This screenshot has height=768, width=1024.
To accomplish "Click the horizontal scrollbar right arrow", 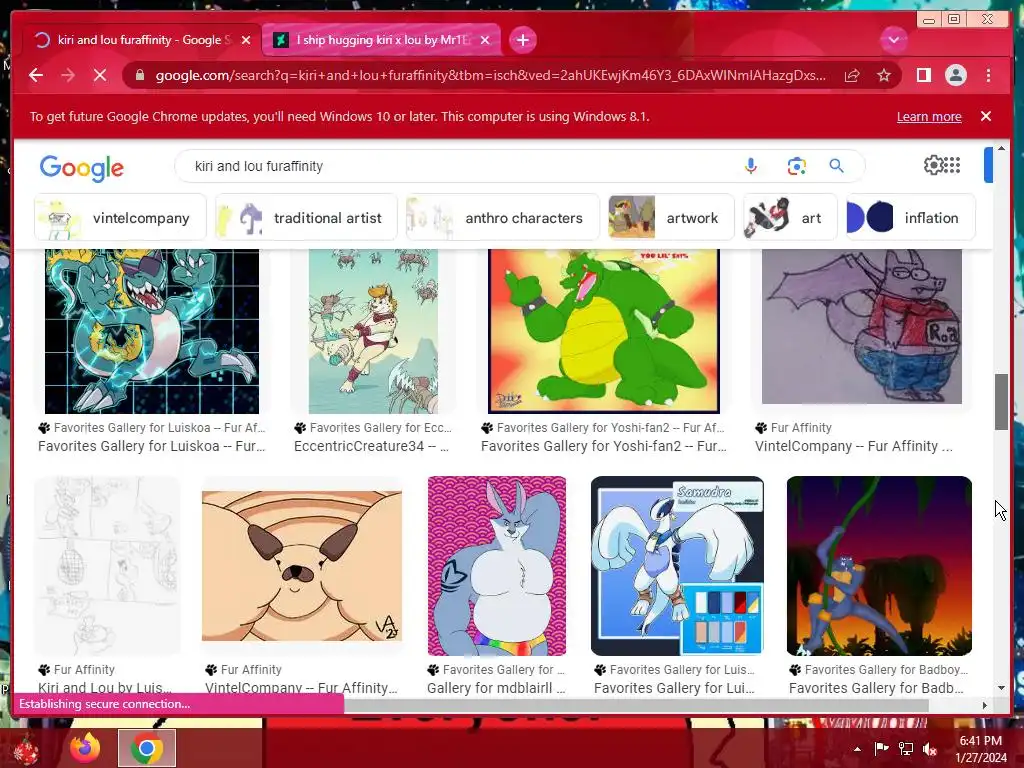I will (985, 705).
